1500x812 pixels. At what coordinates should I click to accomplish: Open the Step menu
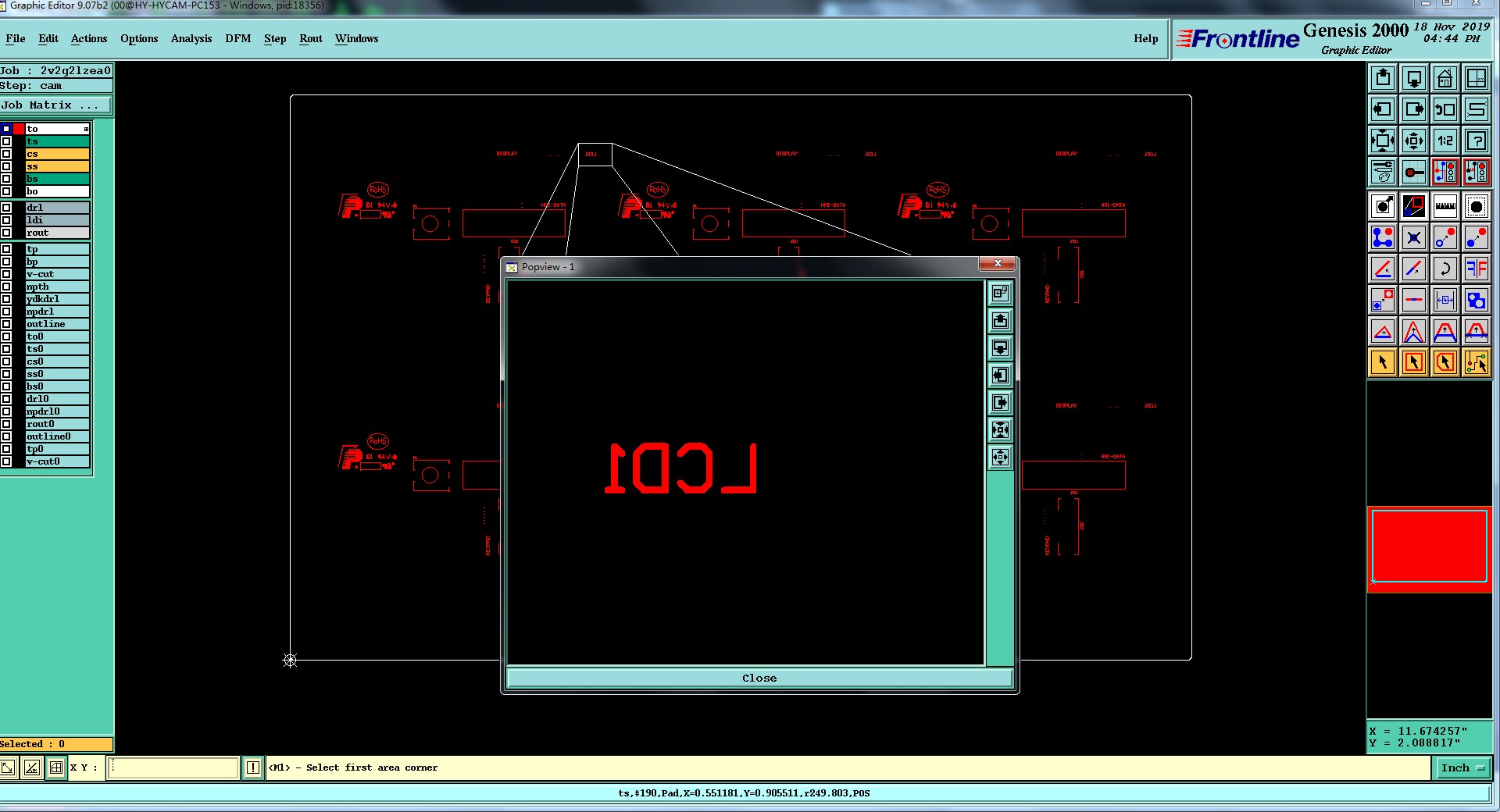click(275, 39)
